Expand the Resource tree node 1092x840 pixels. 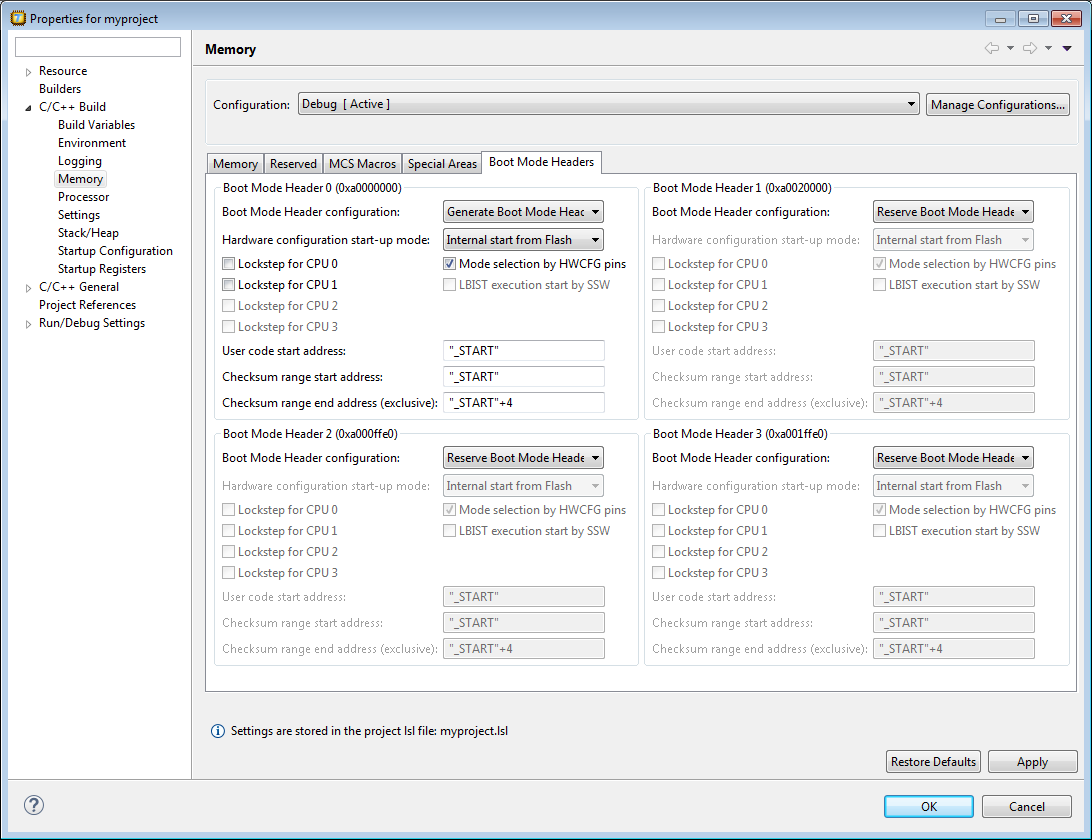(x=29, y=72)
